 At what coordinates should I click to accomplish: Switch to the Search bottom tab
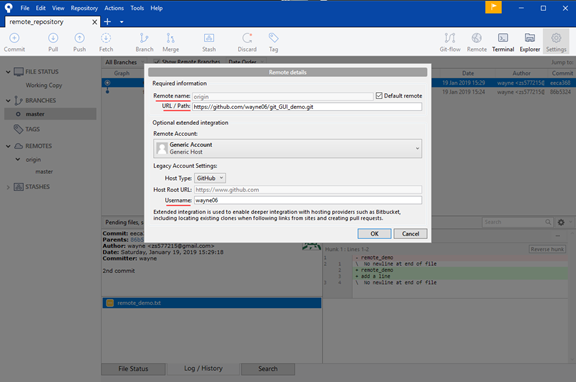pyautogui.click(x=268, y=369)
